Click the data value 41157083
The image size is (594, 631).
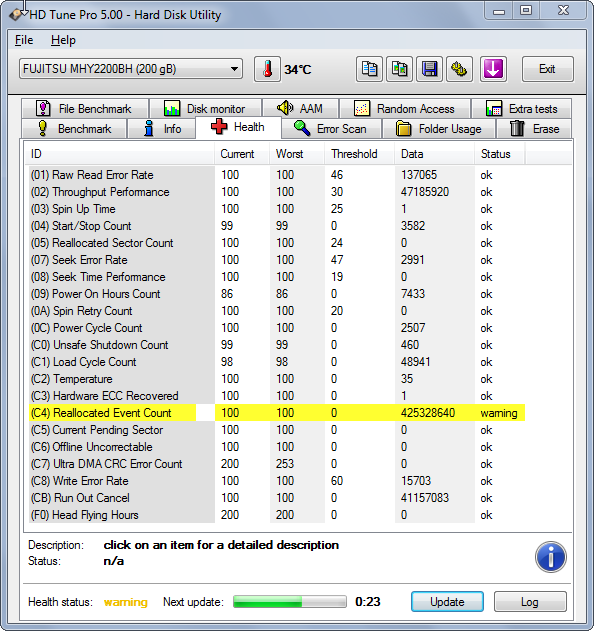(425, 498)
